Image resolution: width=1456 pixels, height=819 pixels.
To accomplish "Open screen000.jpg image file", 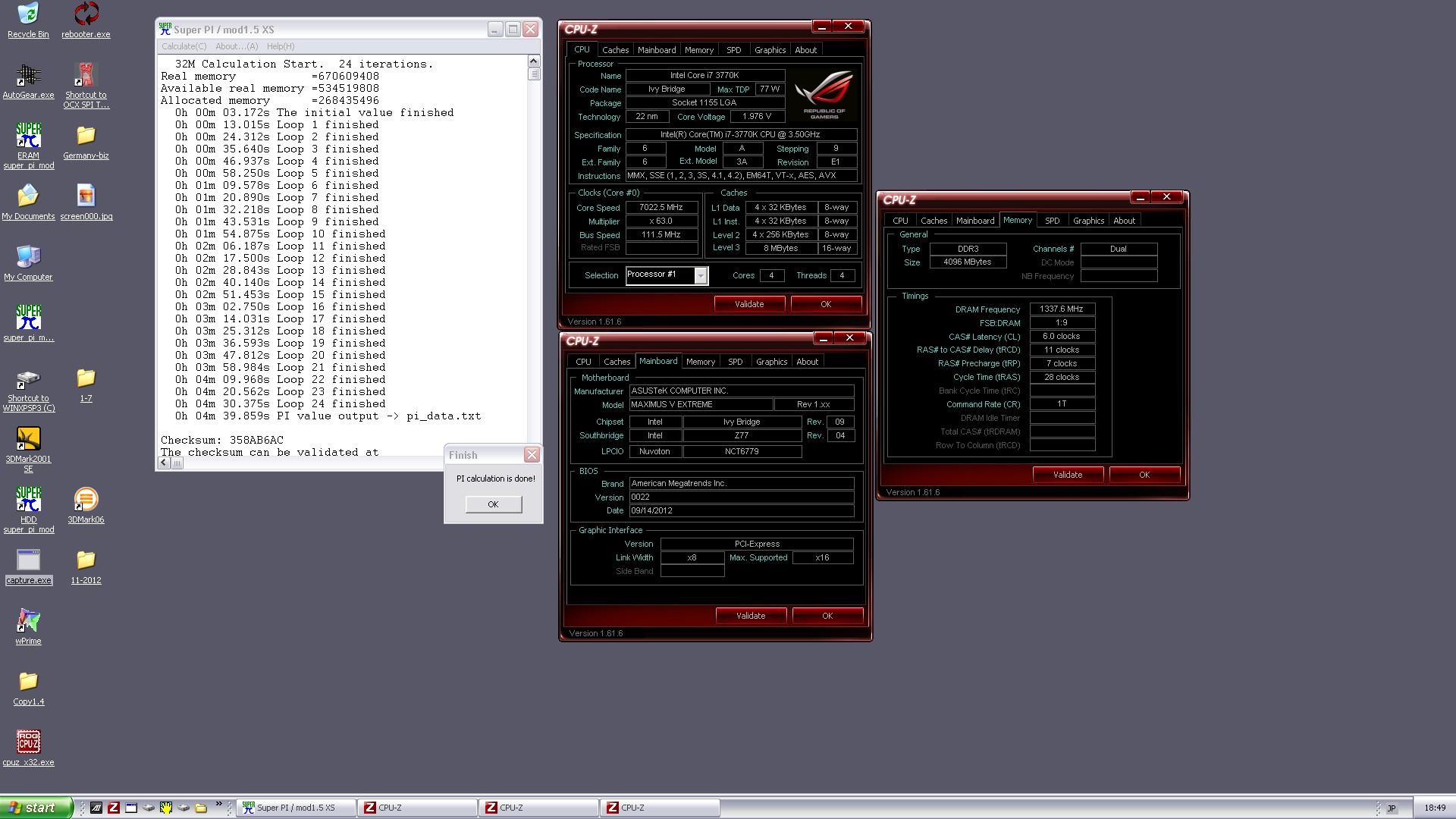I will pos(86,202).
